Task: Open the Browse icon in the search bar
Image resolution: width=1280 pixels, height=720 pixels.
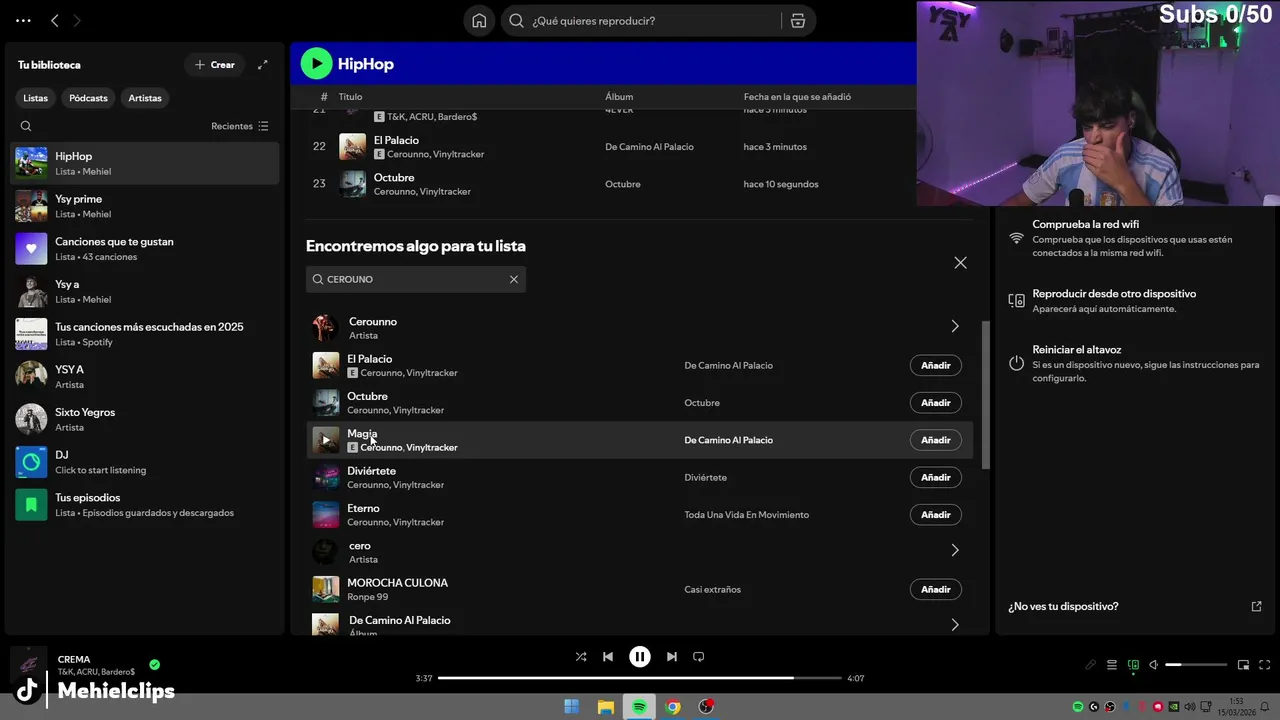Action: (798, 21)
